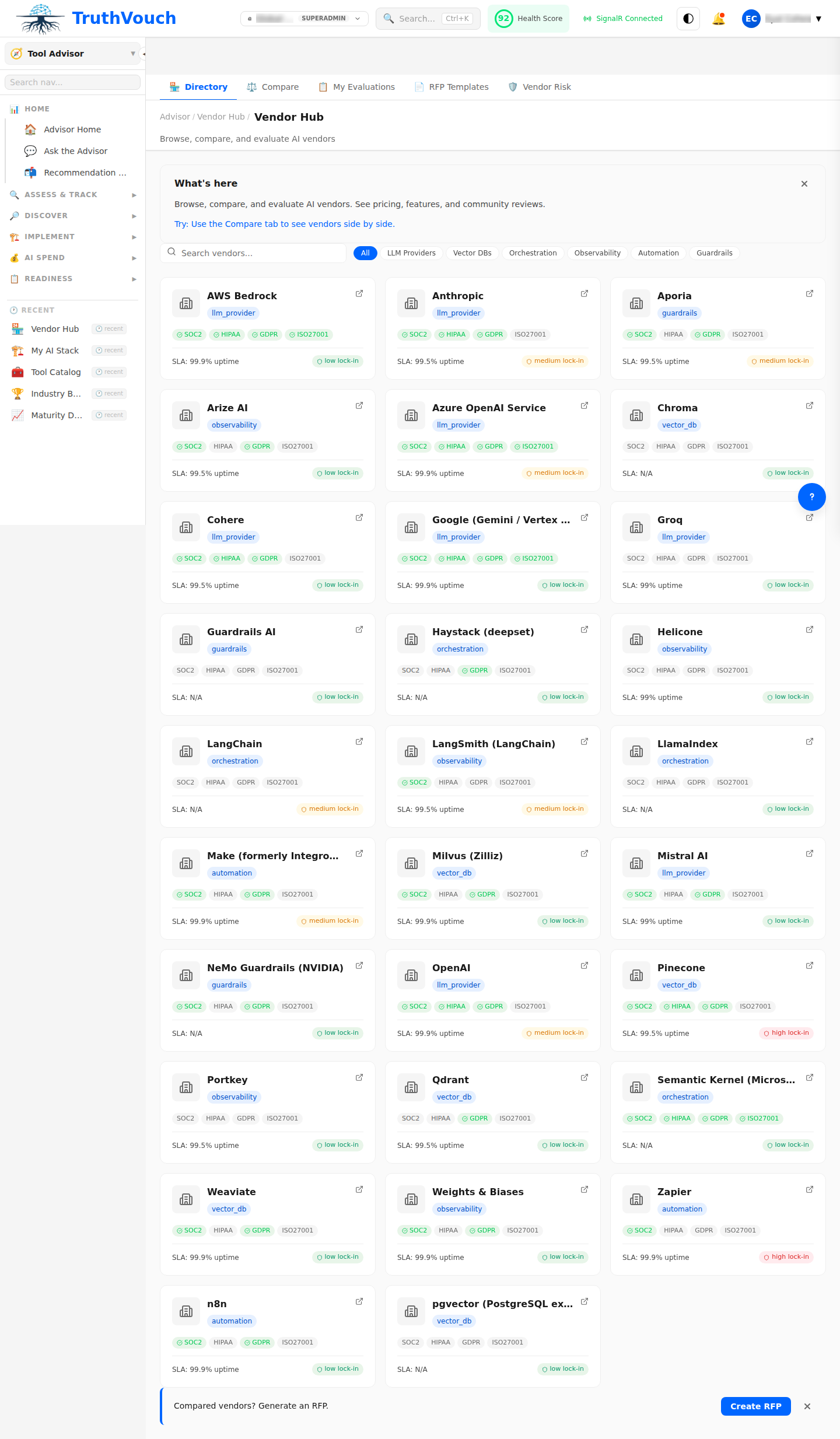The height and width of the screenshot is (1439, 840).
Task: Open external link for AWS Bedrock
Action: 359,293
